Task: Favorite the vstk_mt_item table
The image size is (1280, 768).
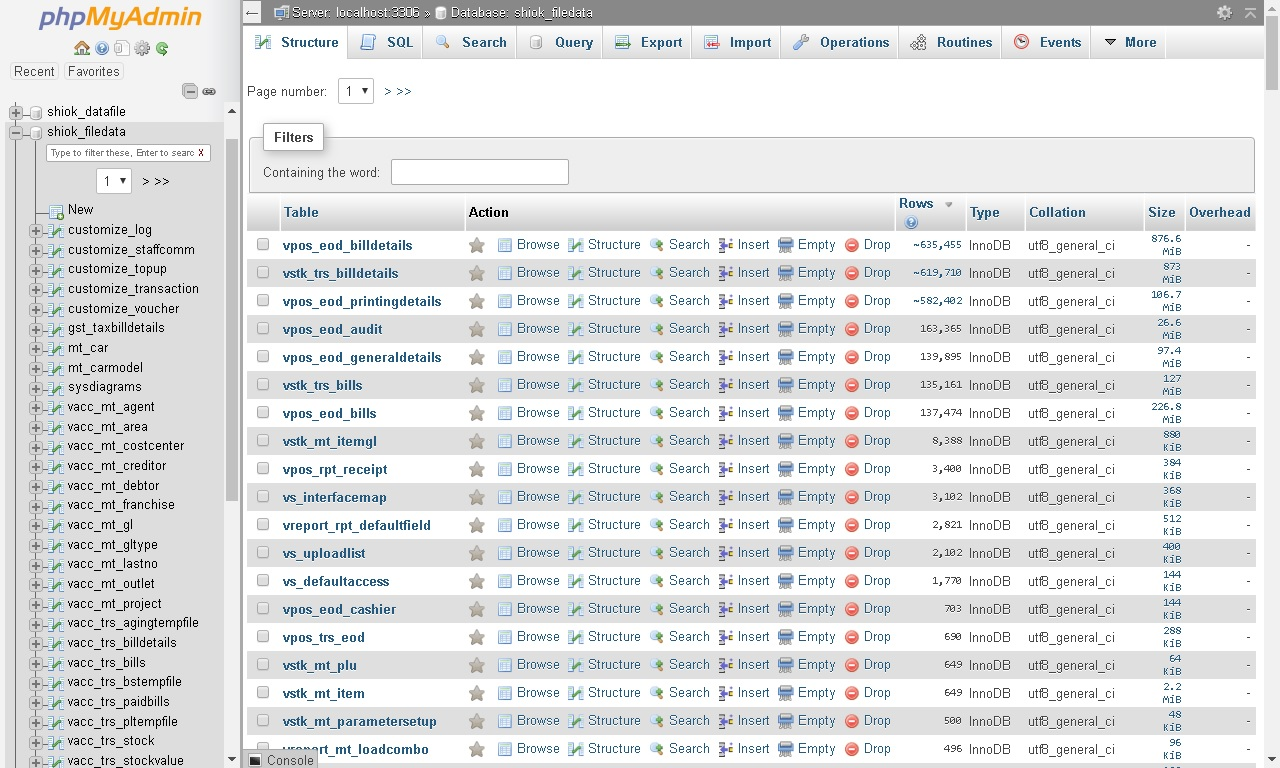Action: coord(477,693)
